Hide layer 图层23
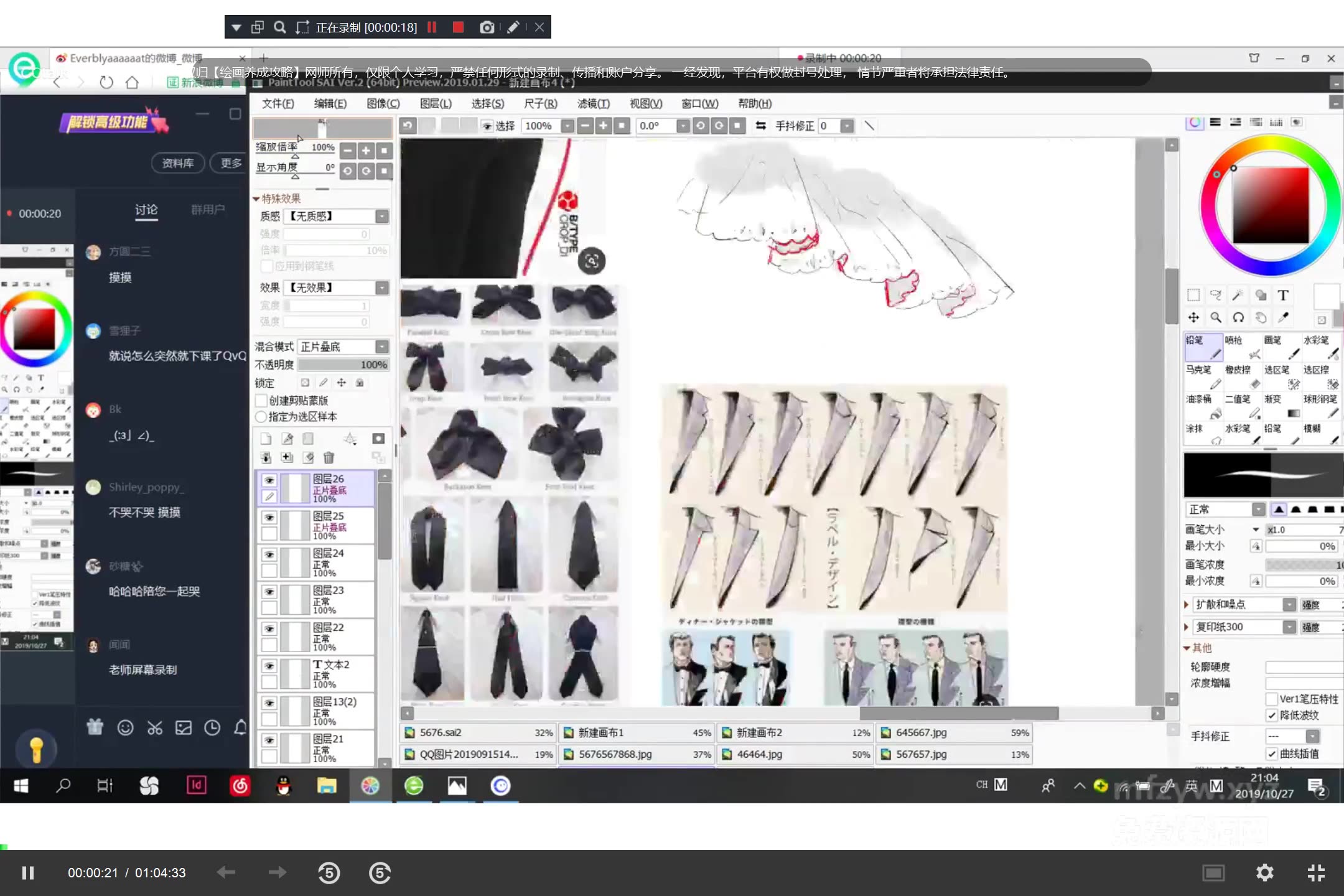The width and height of the screenshot is (1344, 896). [269, 592]
